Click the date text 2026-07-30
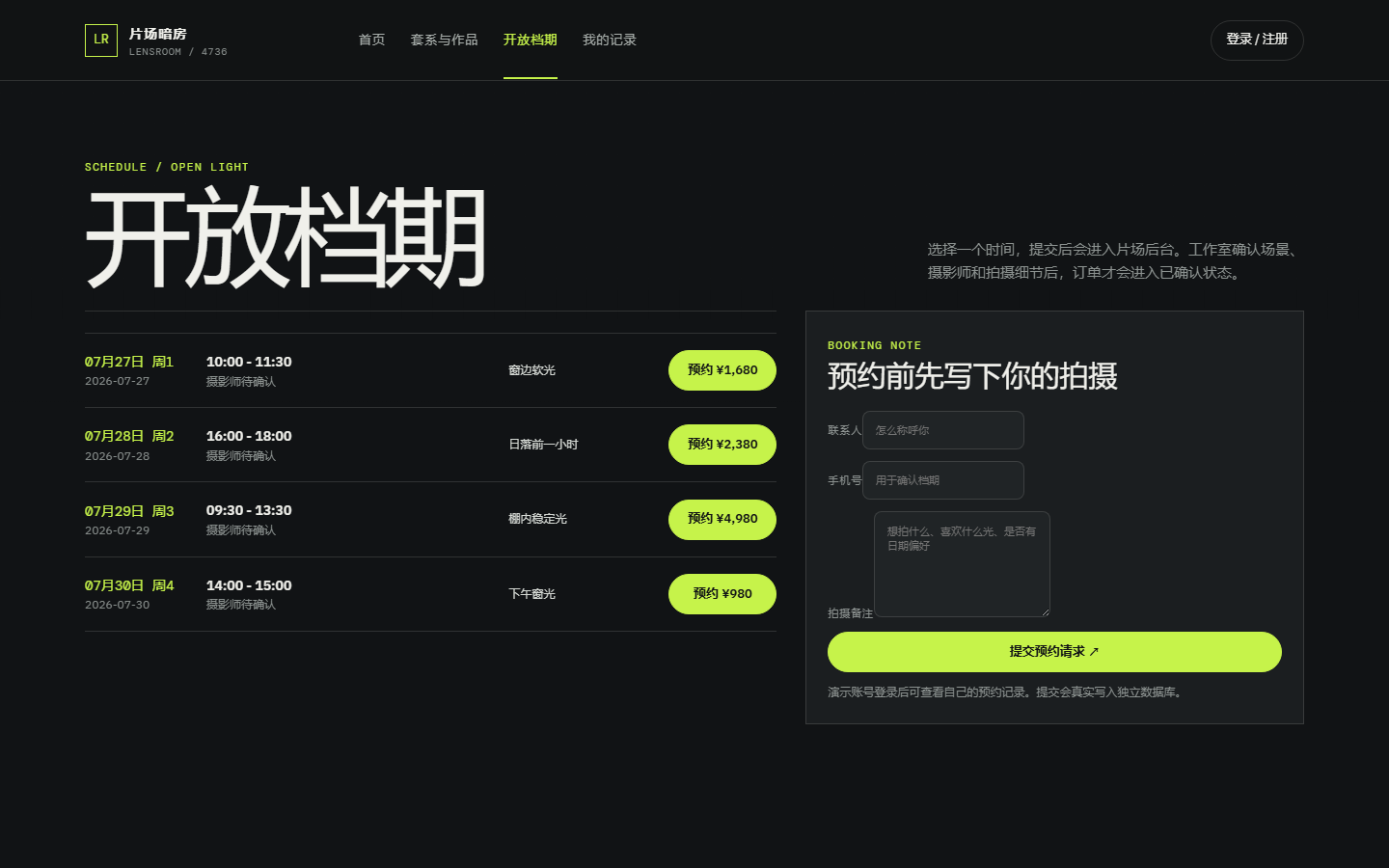 (x=117, y=605)
